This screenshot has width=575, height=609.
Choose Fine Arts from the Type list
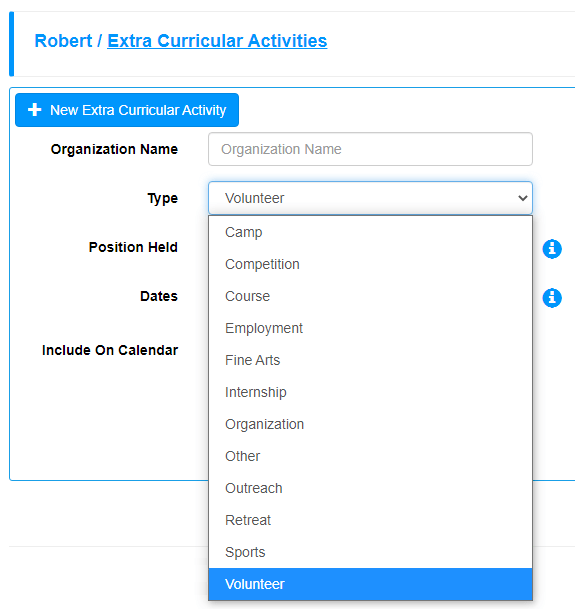coord(370,360)
